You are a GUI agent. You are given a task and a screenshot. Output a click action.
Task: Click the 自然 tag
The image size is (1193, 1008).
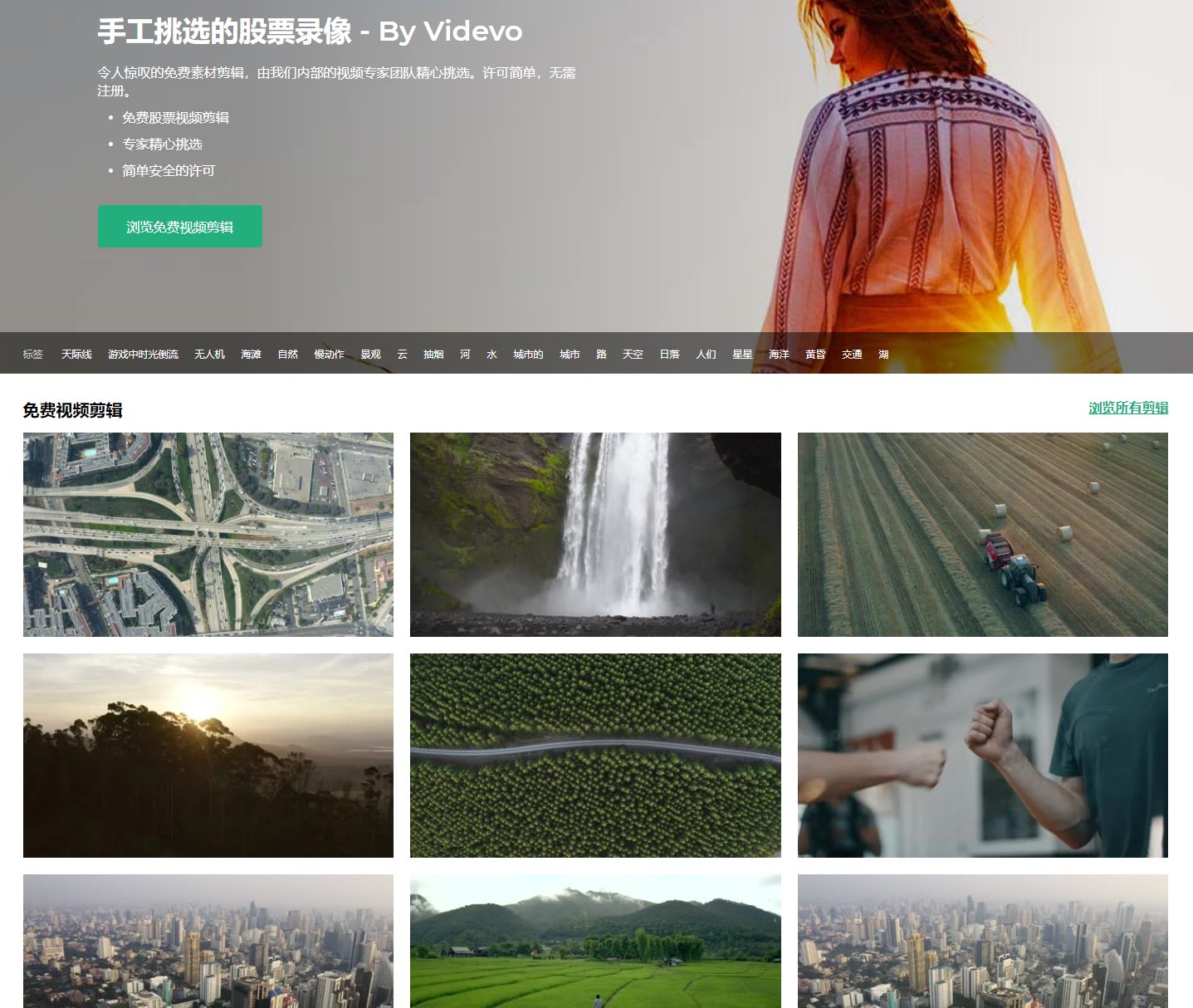[x=287, y=354]
